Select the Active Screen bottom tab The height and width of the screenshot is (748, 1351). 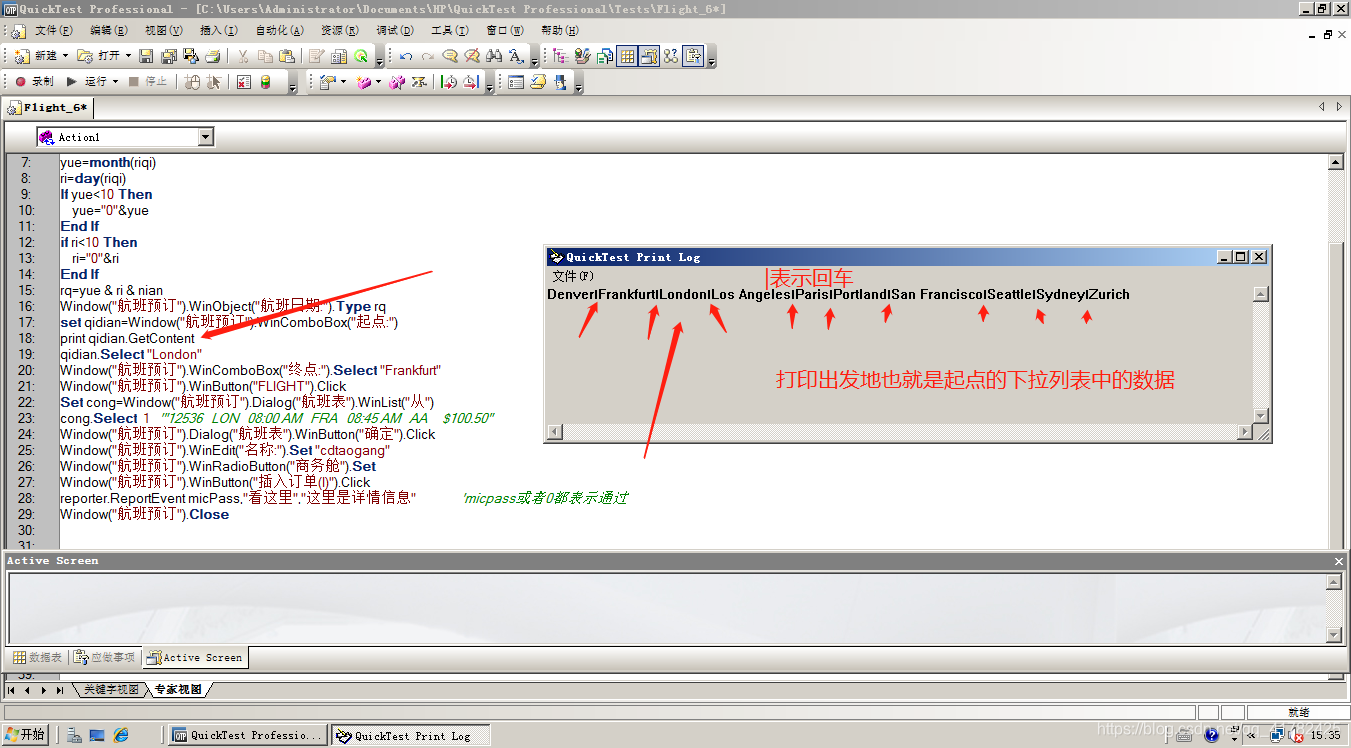195,657
